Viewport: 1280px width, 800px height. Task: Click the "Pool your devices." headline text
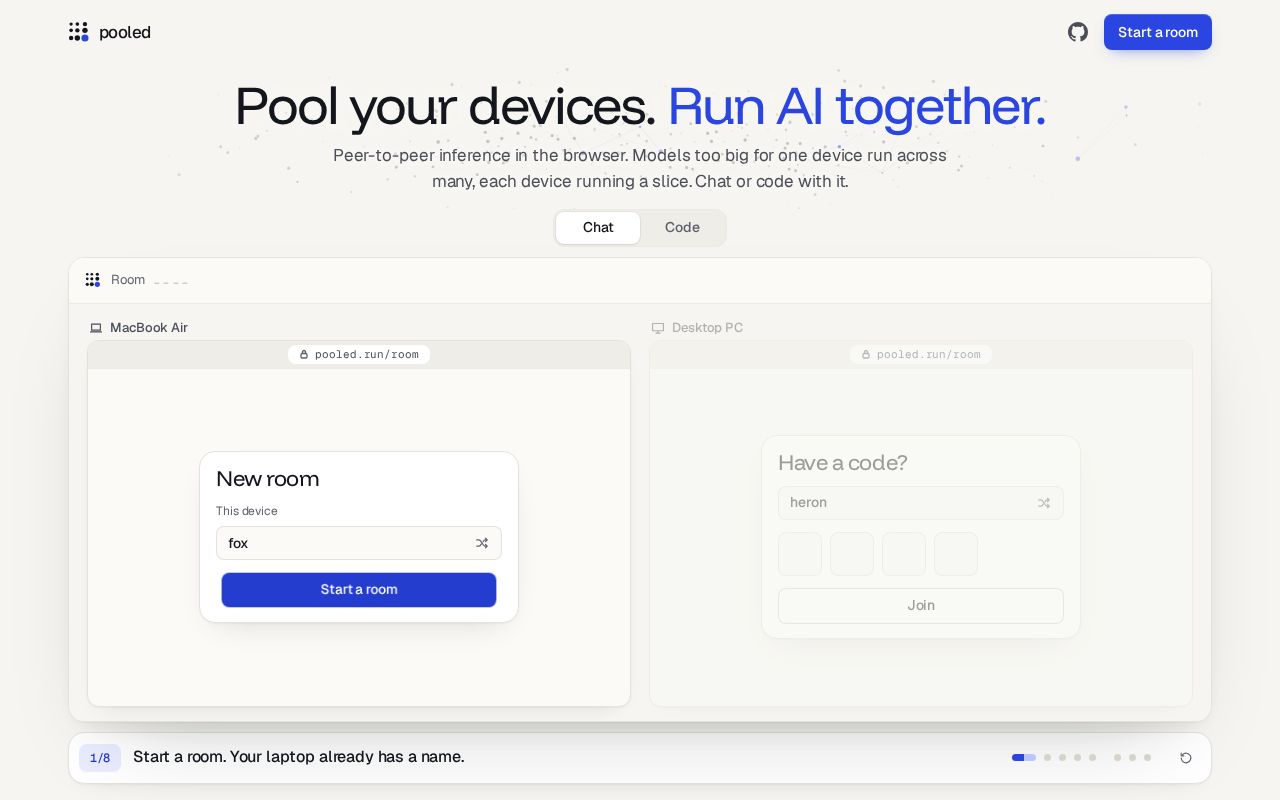tap(445, 106)
